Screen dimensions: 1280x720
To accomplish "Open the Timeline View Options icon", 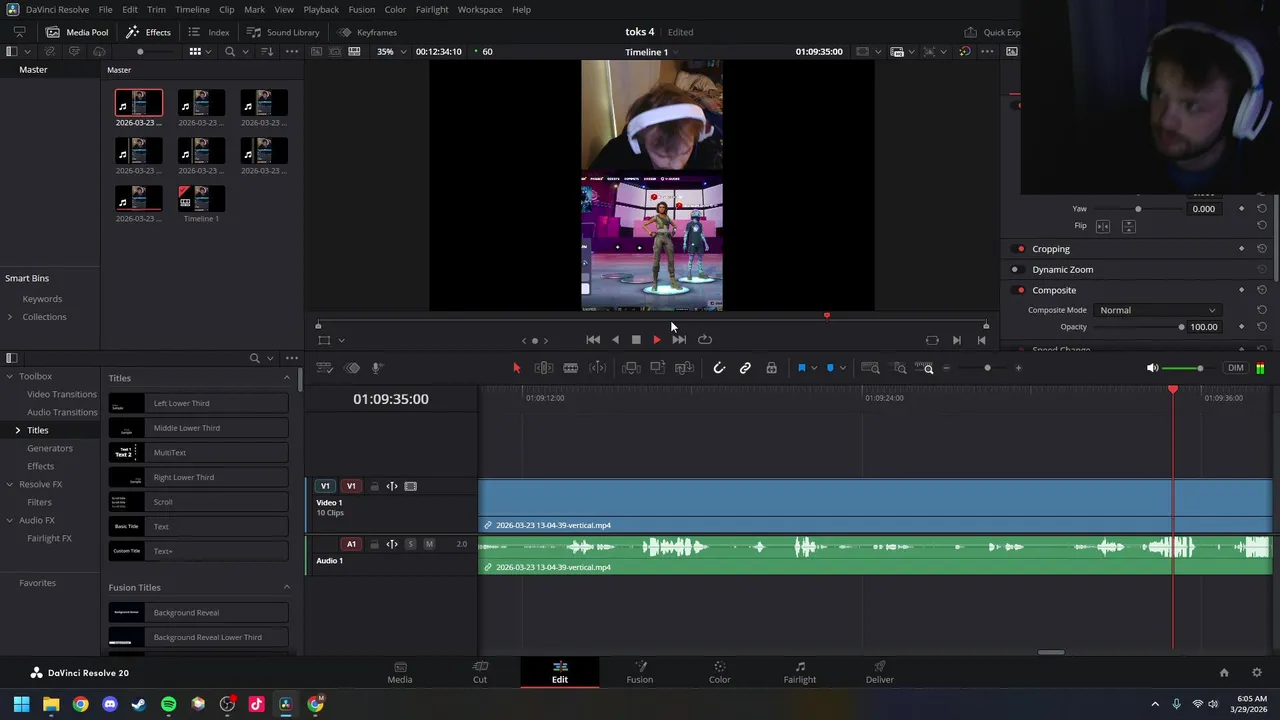I will click(324, 368).
